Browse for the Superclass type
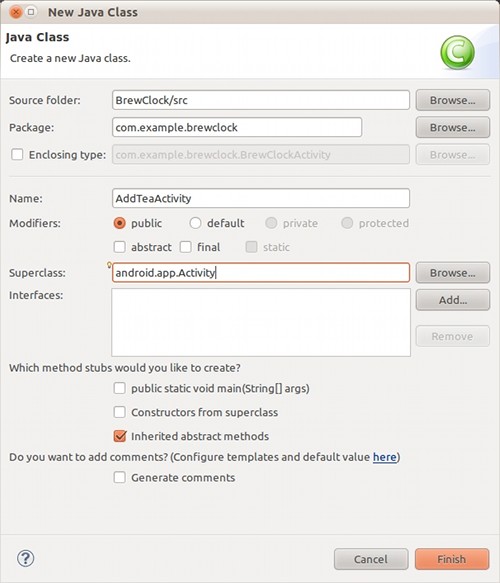The width and height of the screenshot is (500, 583). (x=452, y=273)
